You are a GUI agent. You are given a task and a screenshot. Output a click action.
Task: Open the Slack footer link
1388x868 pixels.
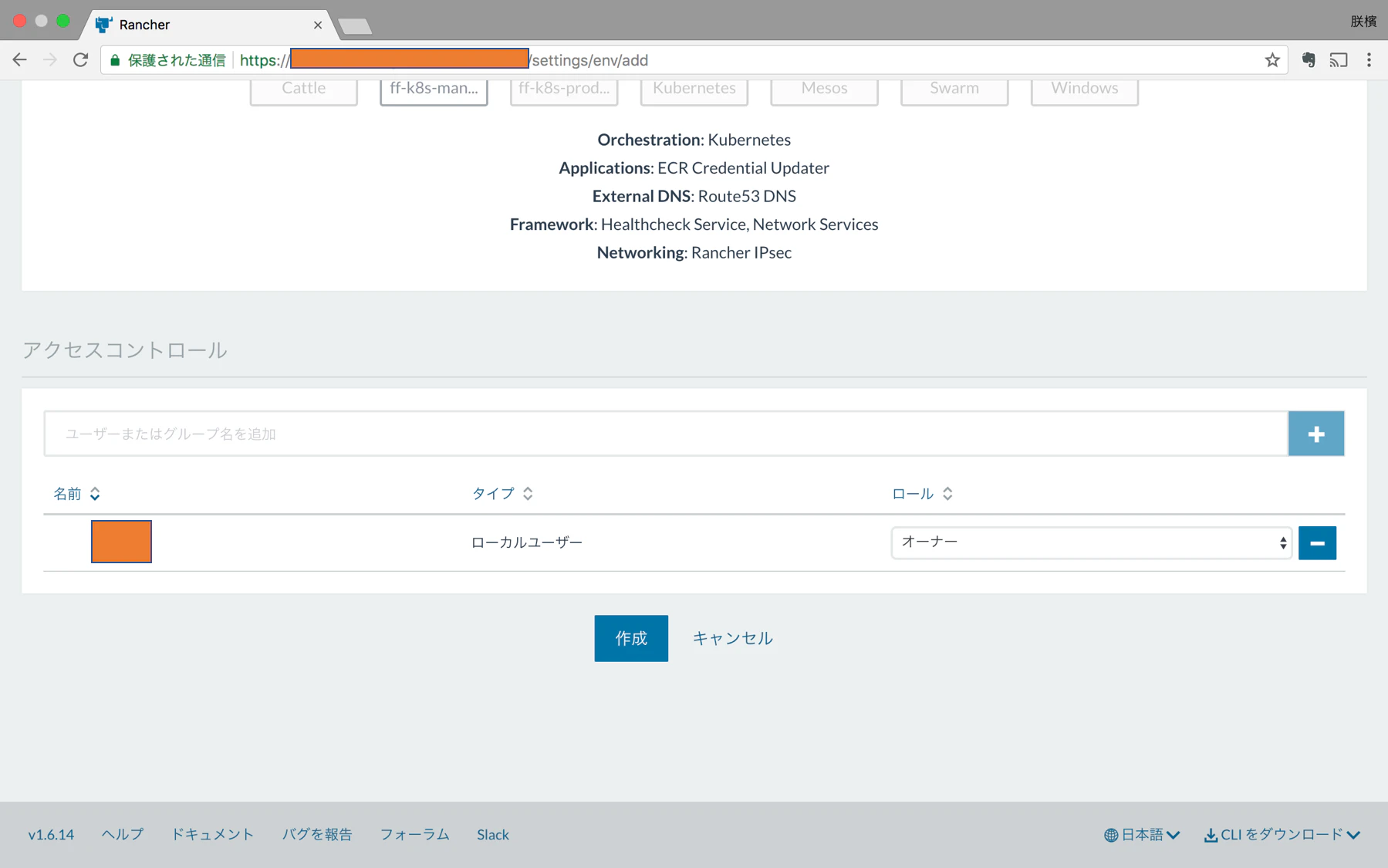[492, 834]
